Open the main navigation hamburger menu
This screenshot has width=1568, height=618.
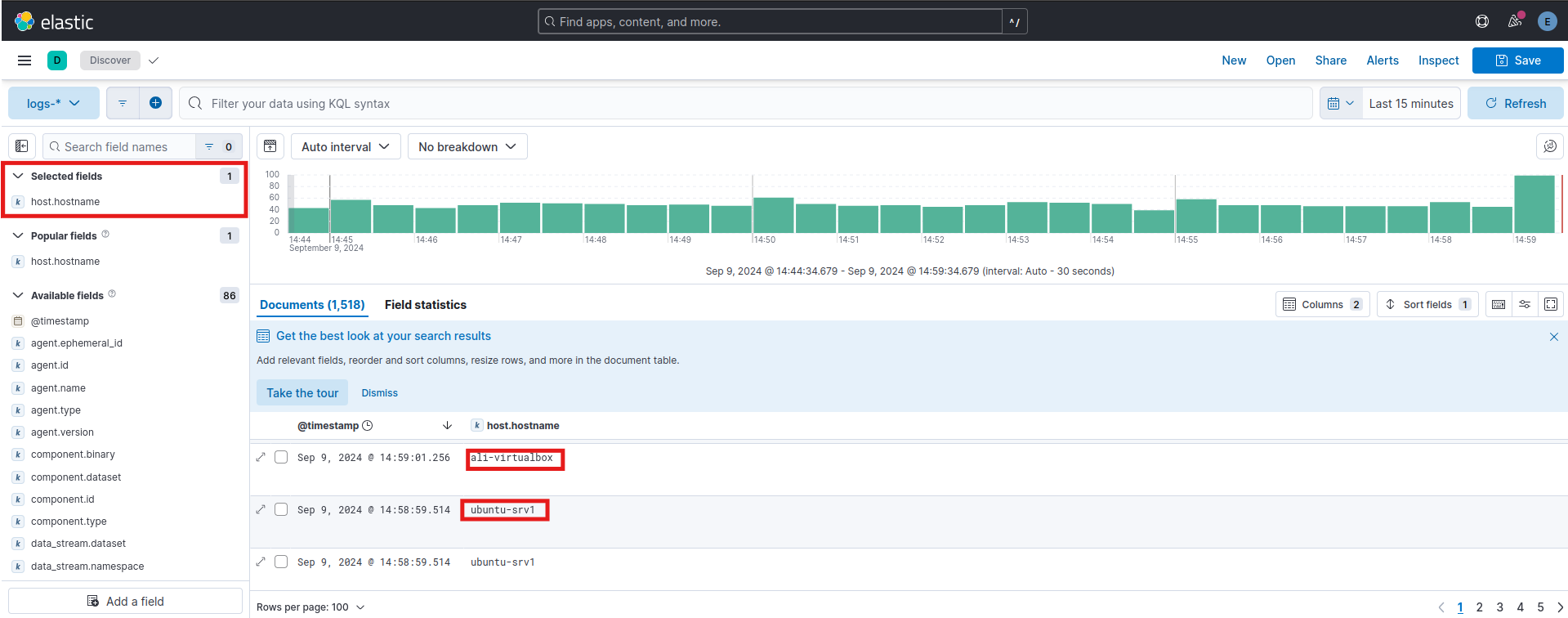point(25,60)
